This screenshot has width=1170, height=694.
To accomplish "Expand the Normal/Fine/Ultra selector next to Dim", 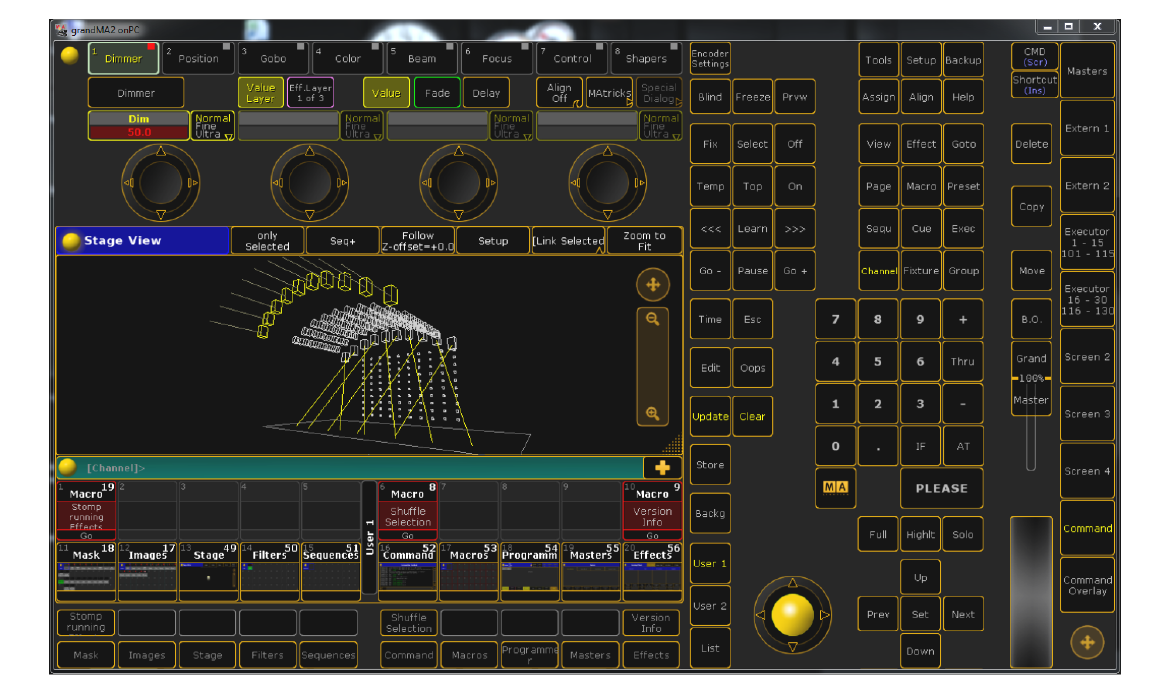I will 213,126.
